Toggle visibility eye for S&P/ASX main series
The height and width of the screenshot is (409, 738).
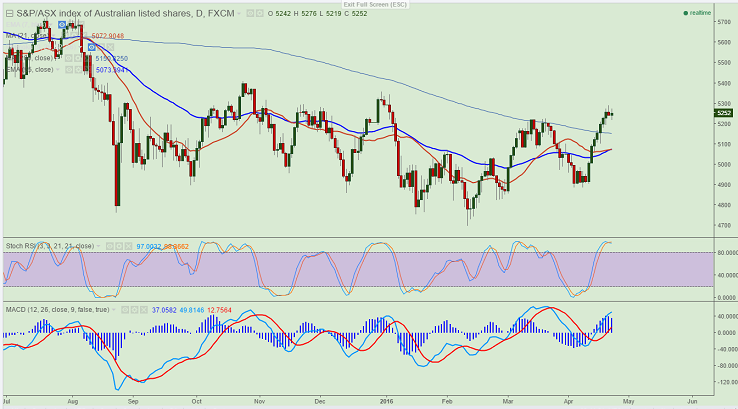(250, 14)
